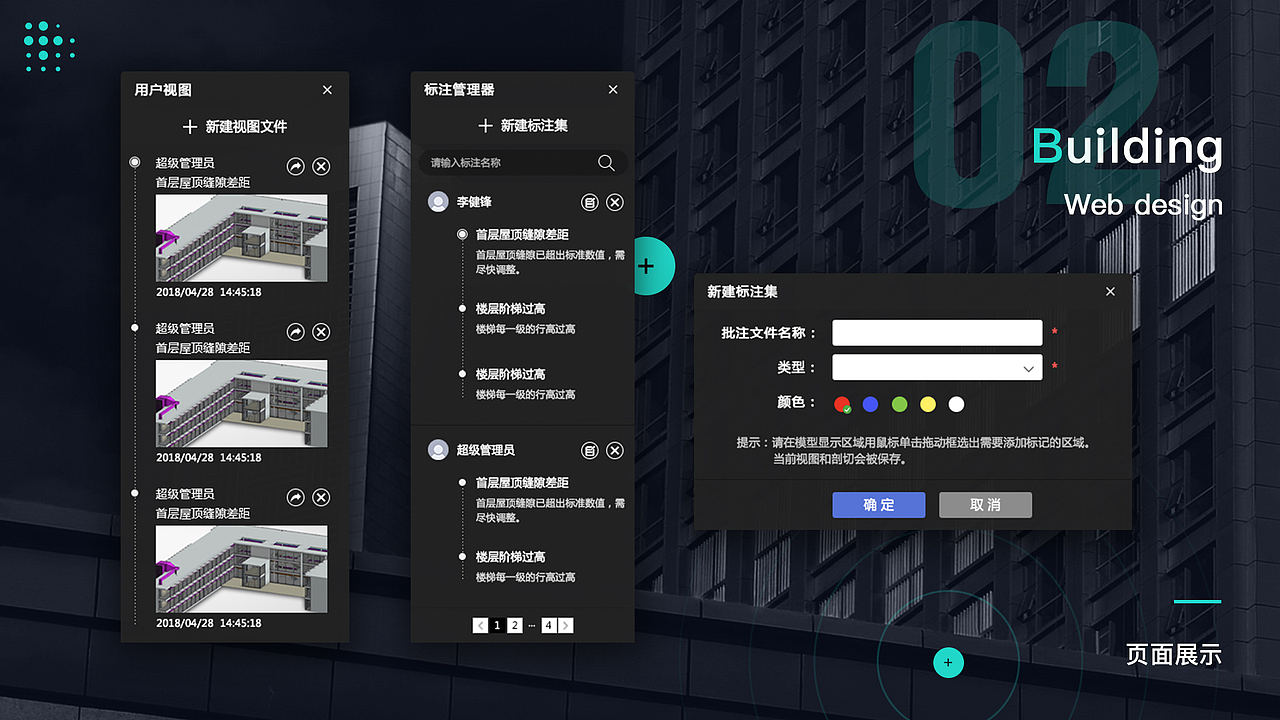The width and height of the screenshot is (1280, 720).
Task: Select the third view's timeline radio dot
Action: (134, 493)
